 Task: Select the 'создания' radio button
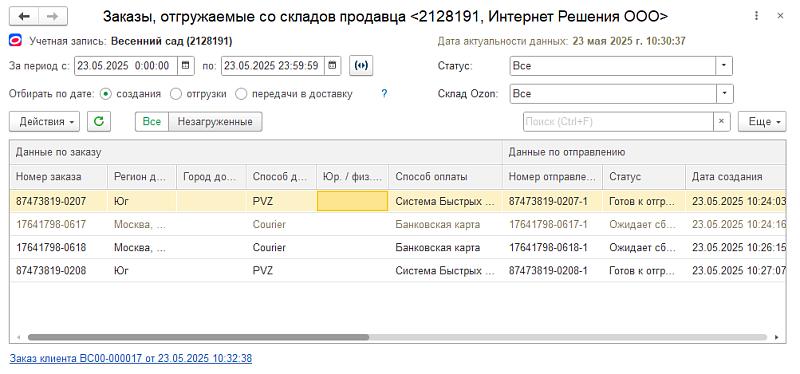coord(105,94)
